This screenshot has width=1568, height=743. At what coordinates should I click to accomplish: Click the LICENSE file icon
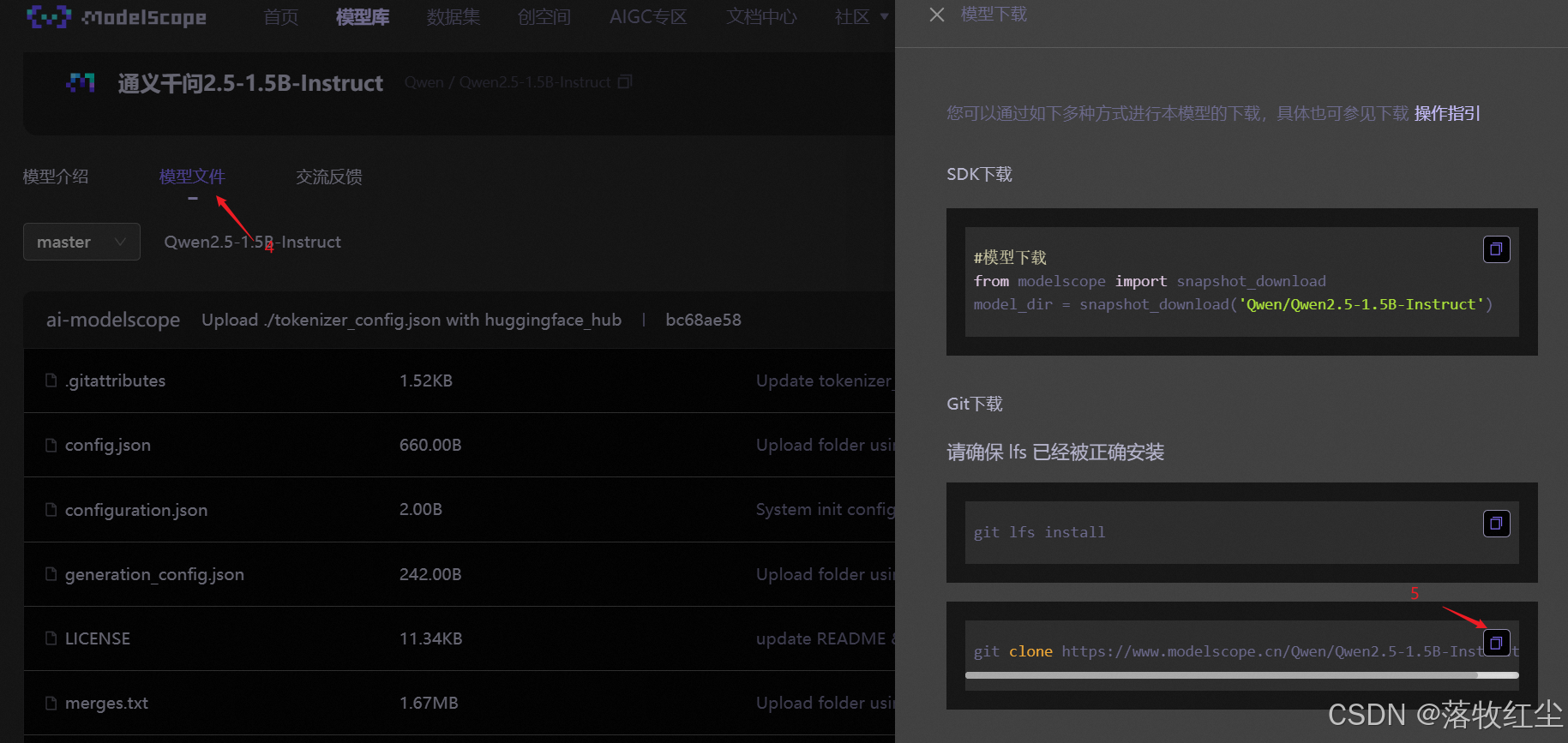click(51, 638)
